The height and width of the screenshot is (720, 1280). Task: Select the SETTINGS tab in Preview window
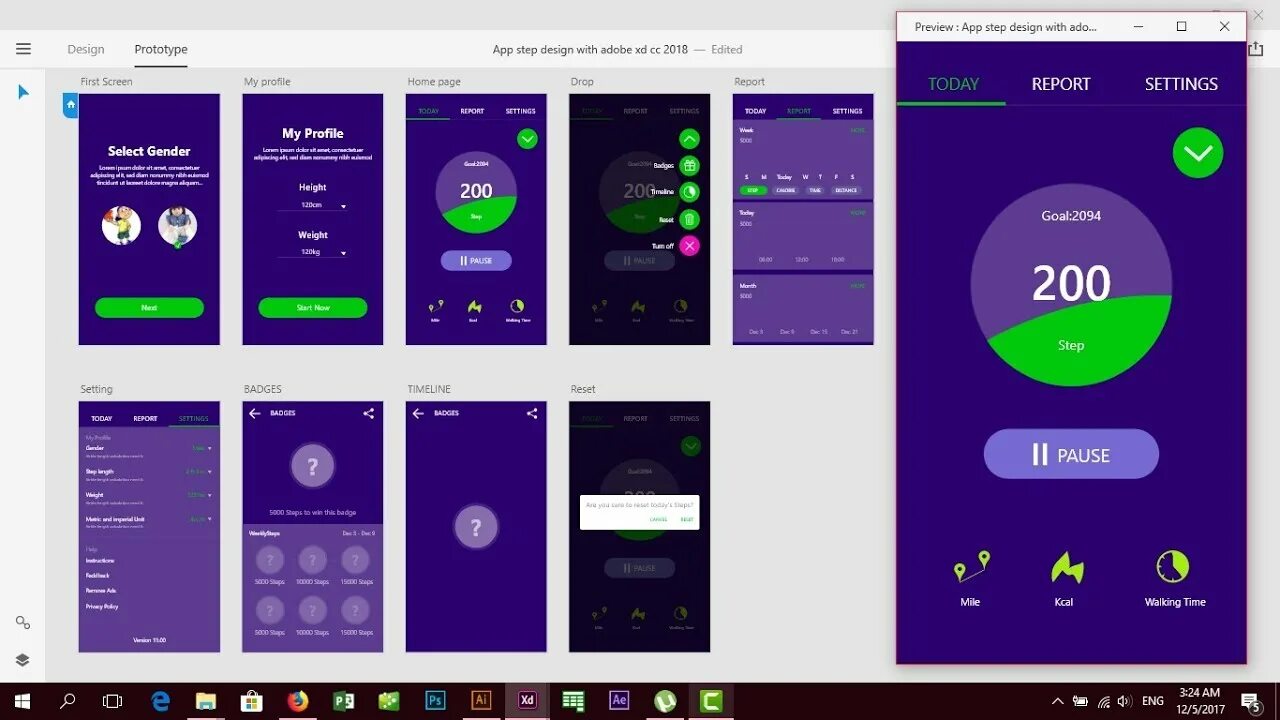pyautogui.click(x=1181, y=84)
